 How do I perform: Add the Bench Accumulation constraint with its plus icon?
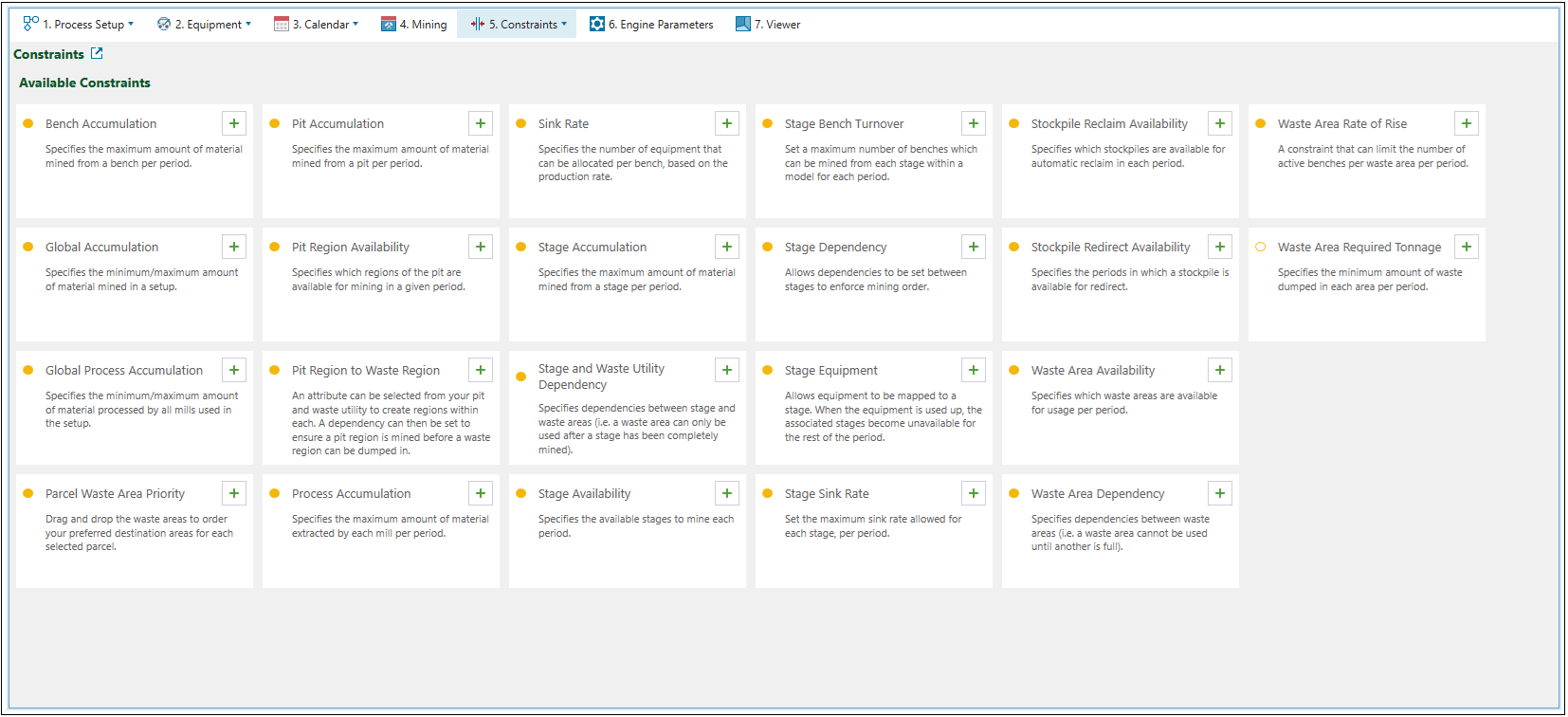coord(234,123)
